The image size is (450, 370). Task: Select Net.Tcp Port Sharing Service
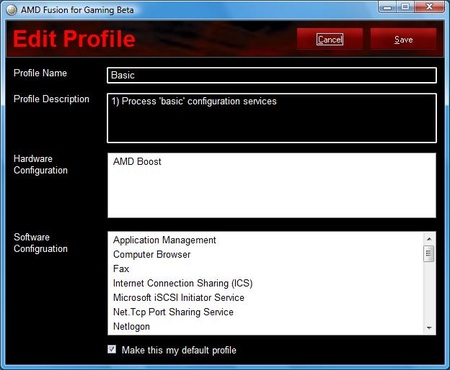(173, 312)
